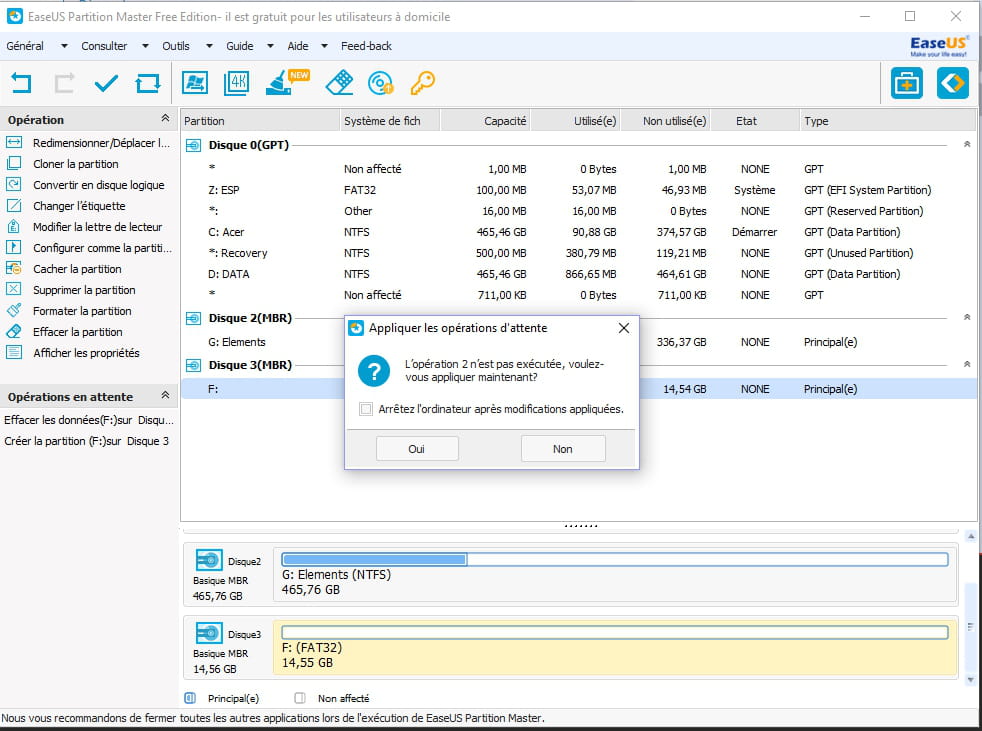The width and height of the screenshot is (982, 731).
Task: Click the Utilisé(e) column header
Action: (576, 121)
